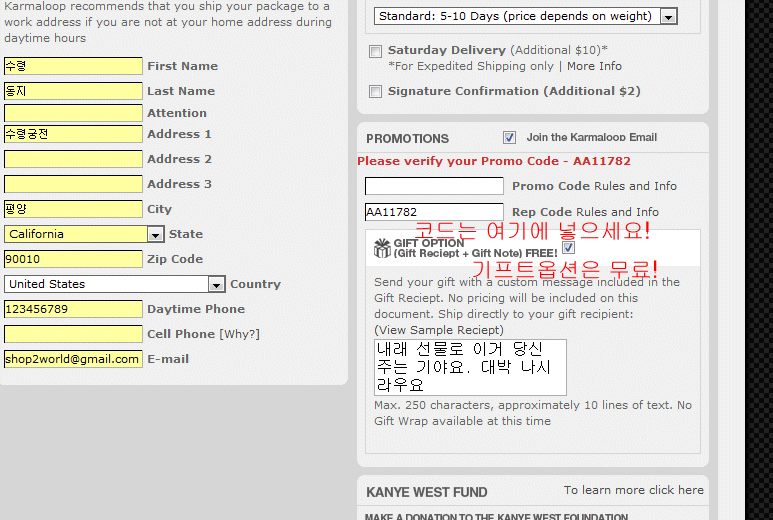Click 'To learn more click here' link
This screenshot has height=520, width=773.
tap(633, 490)
